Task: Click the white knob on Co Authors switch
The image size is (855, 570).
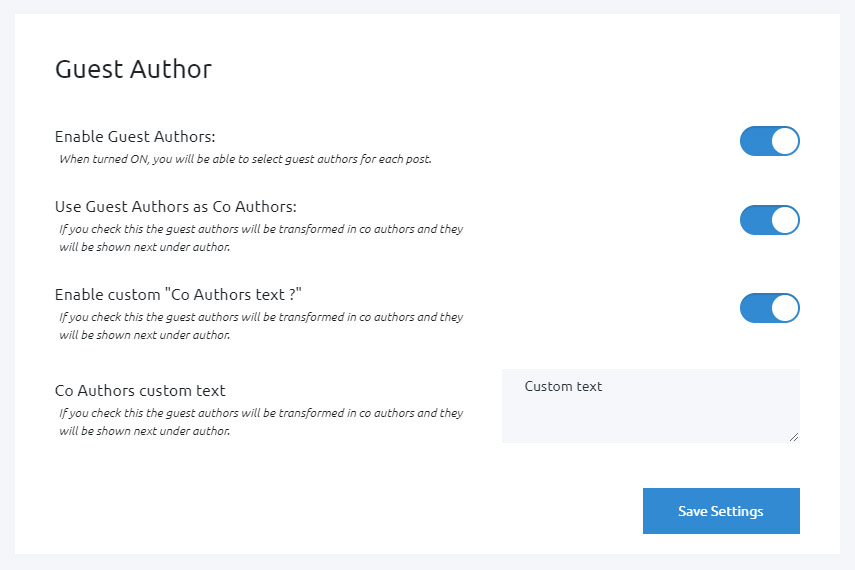Action: (x=785, y=220)
